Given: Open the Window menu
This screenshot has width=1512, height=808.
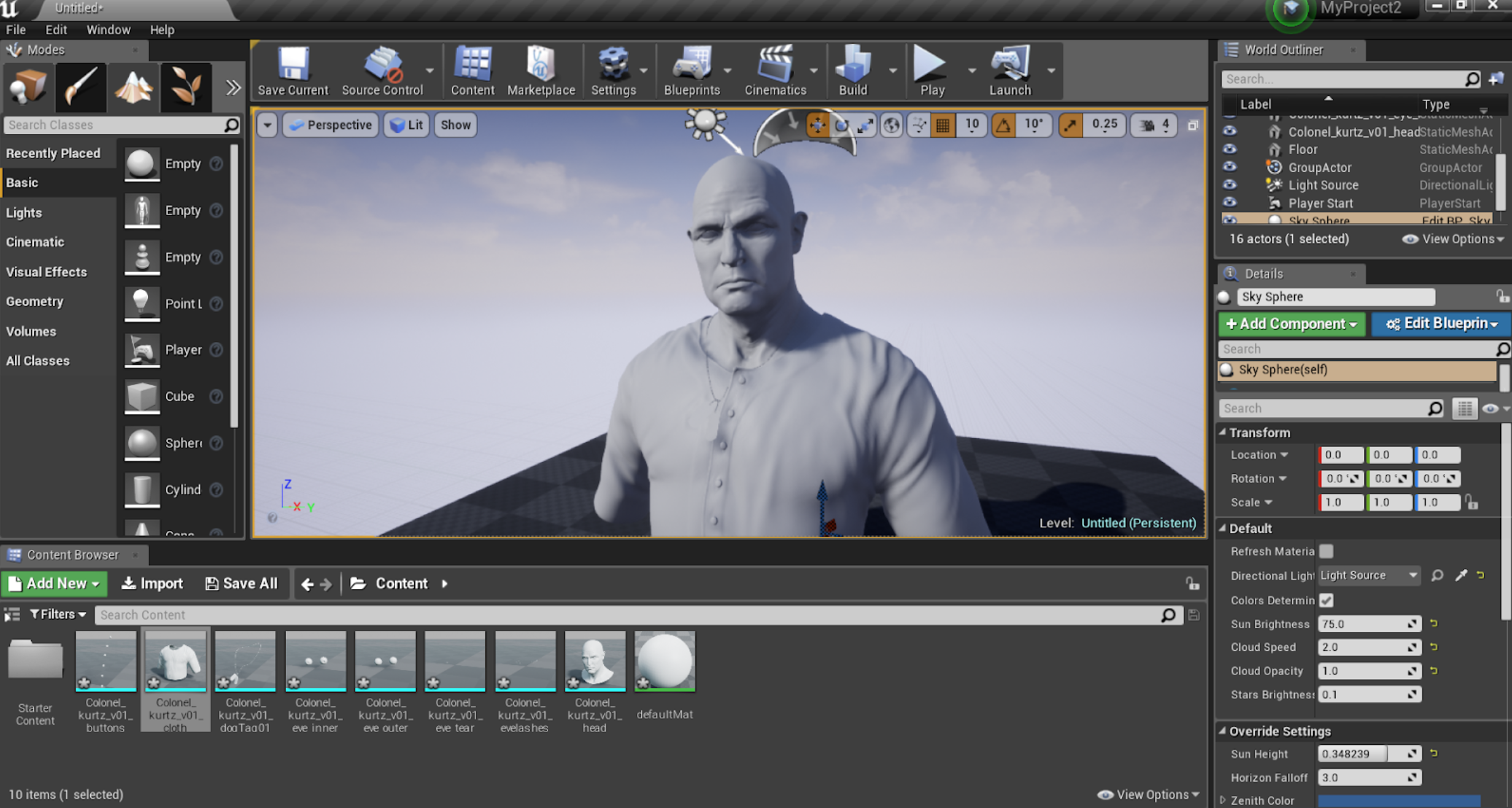Looking at the screenshot, I should pos(108,29).
